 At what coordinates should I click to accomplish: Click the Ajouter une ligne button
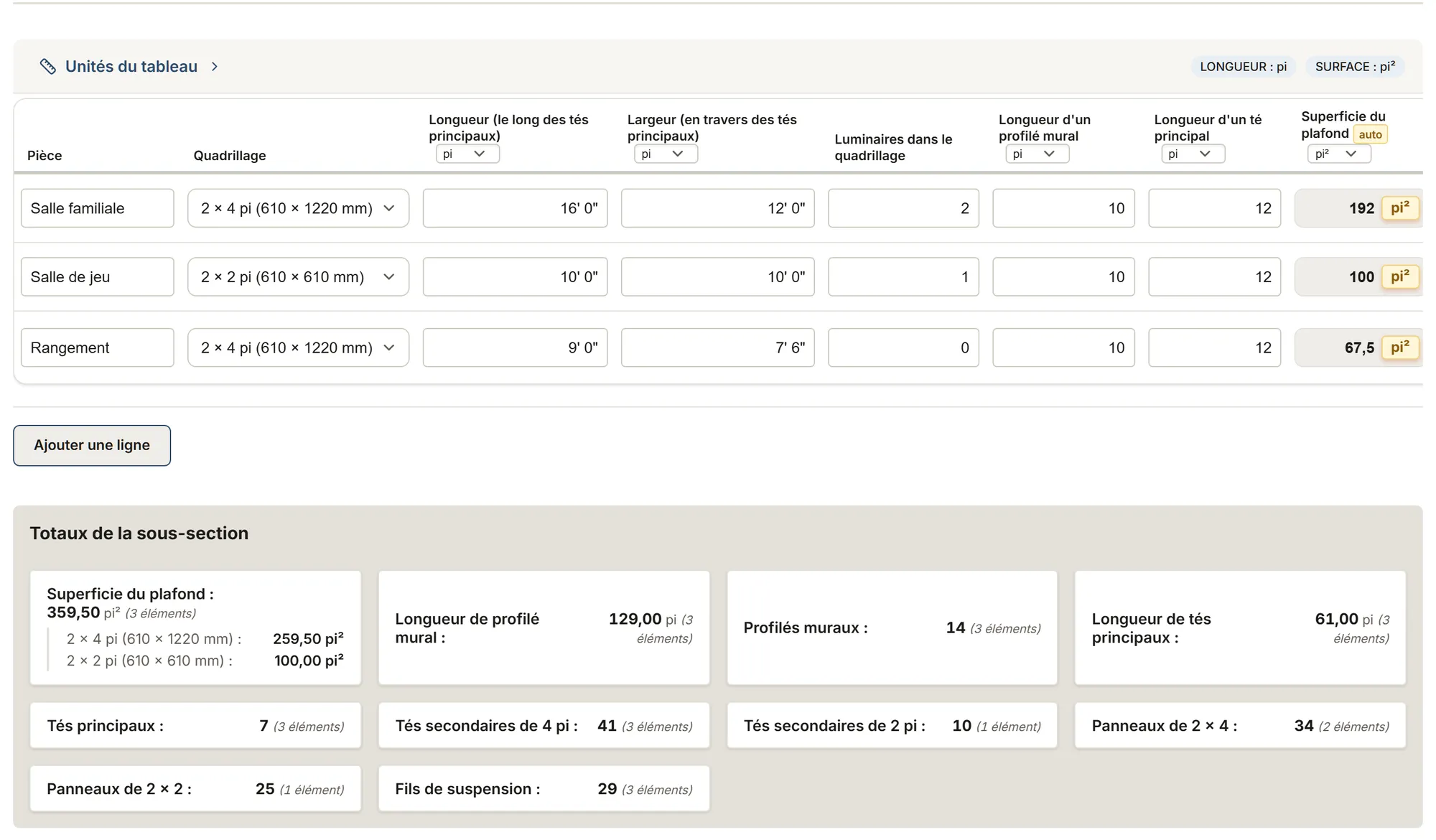coord(92,445)
